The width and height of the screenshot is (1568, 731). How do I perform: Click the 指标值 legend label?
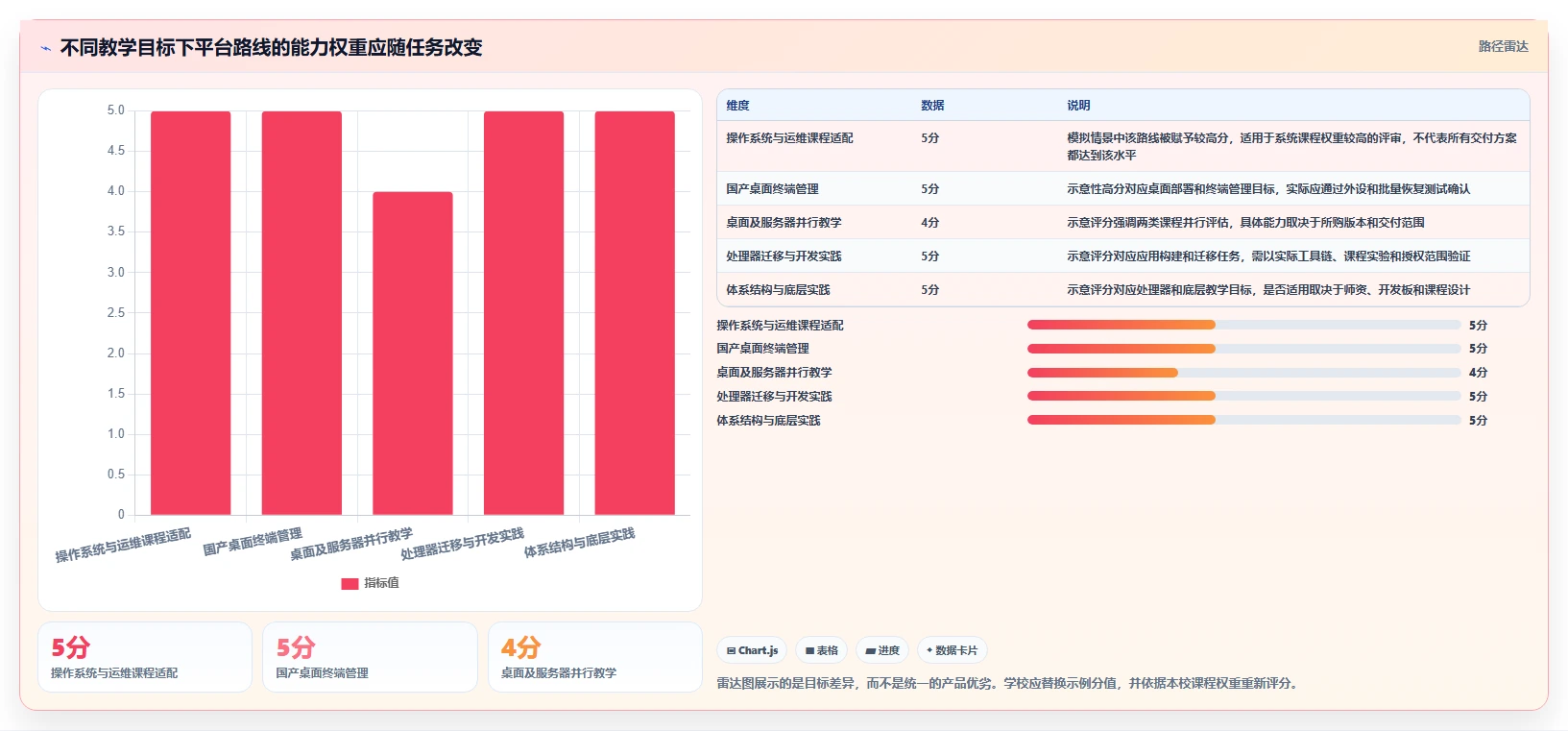381,583
